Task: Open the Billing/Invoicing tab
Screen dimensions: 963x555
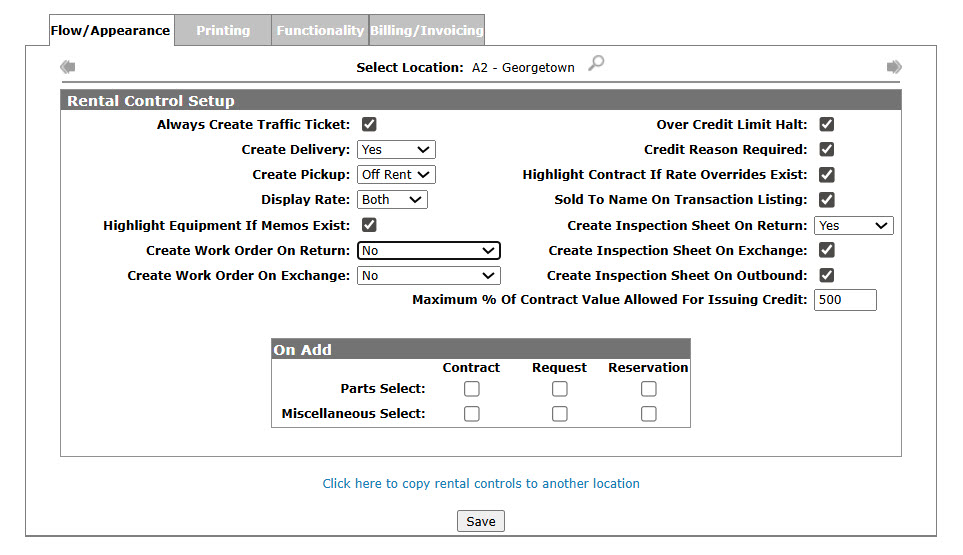Action: (427, 31)
